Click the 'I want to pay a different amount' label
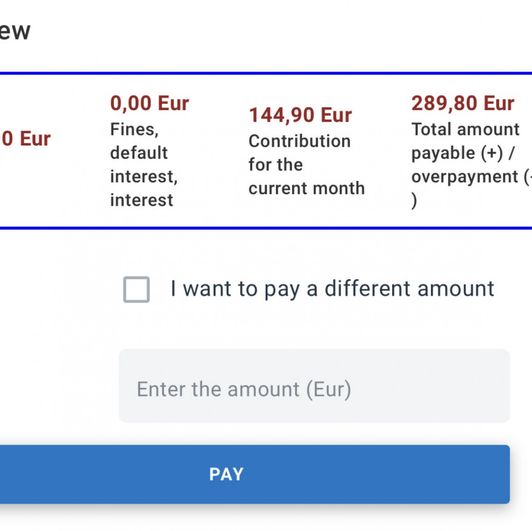 (x=332, y=289)
